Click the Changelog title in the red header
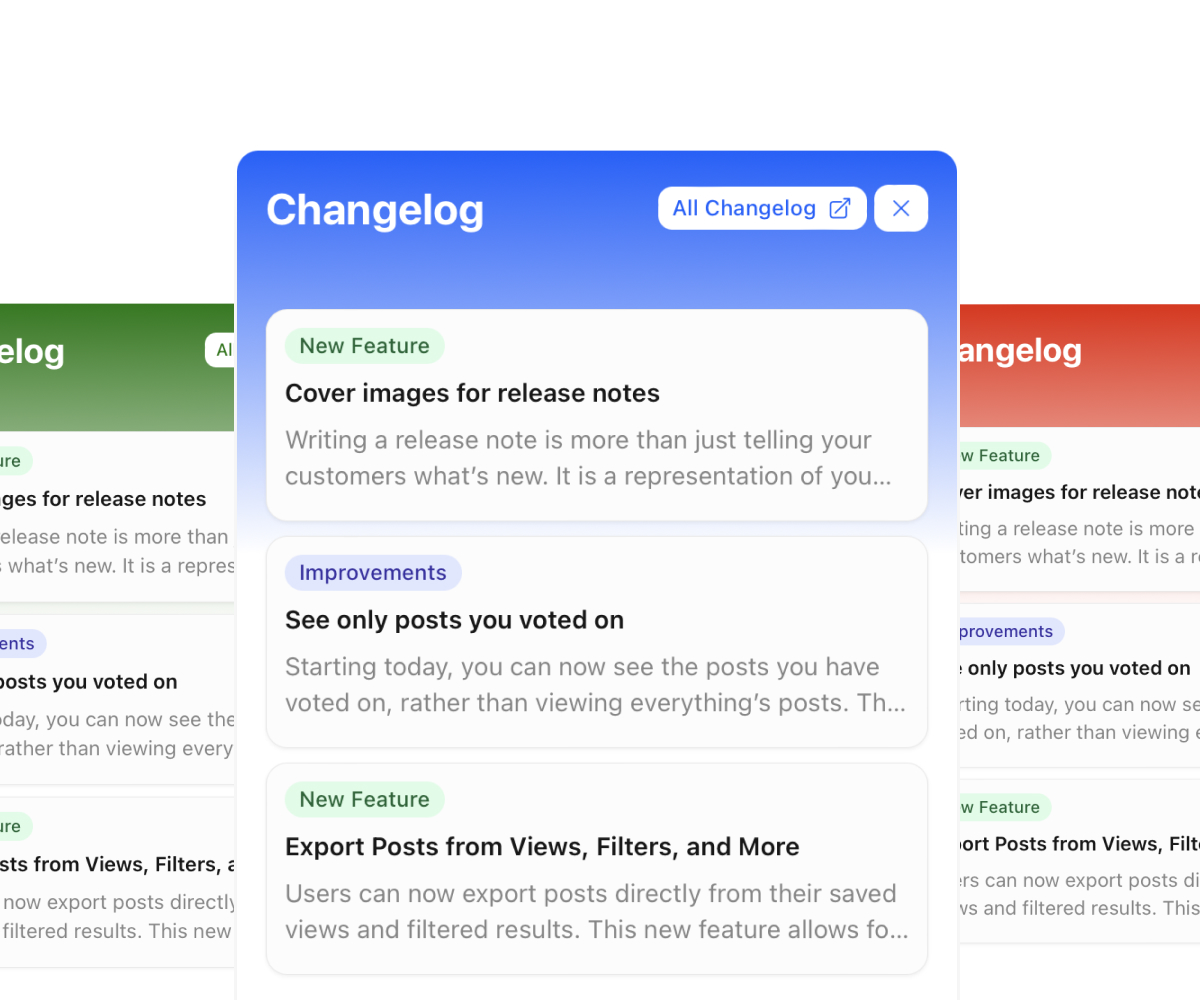This screenshot has width=1200, height=1000. 1020,351
